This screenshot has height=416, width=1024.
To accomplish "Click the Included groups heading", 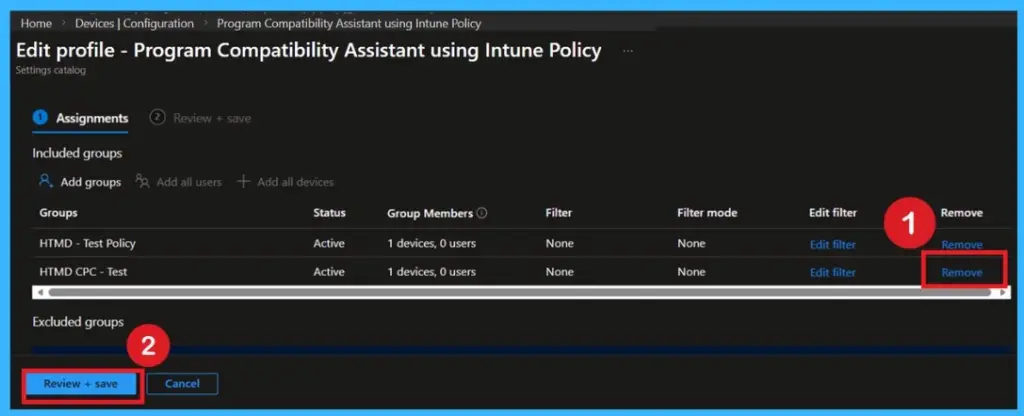I will 77,153.
